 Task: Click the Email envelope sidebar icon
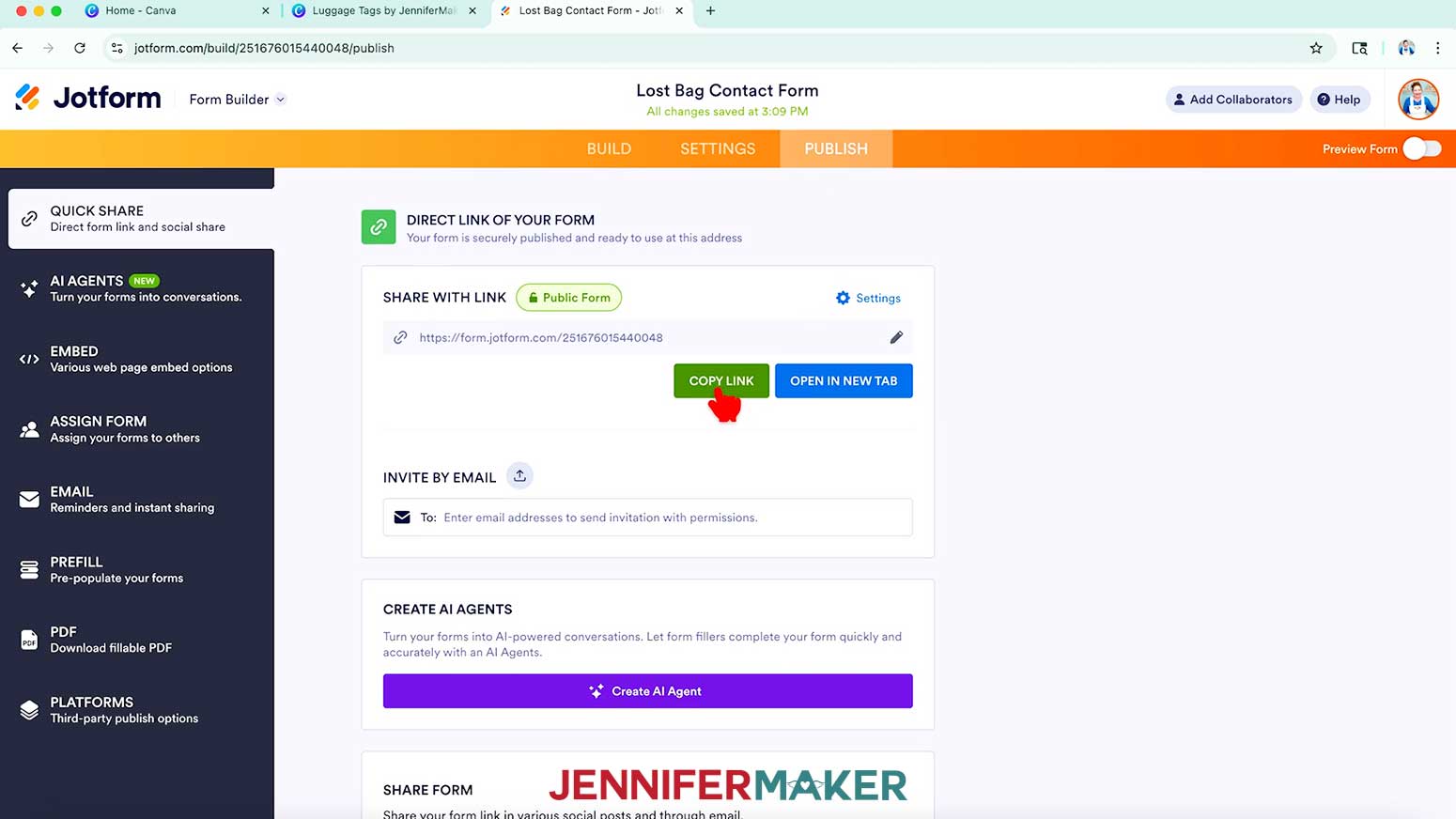pyautogui.click(x=29, y=500)
